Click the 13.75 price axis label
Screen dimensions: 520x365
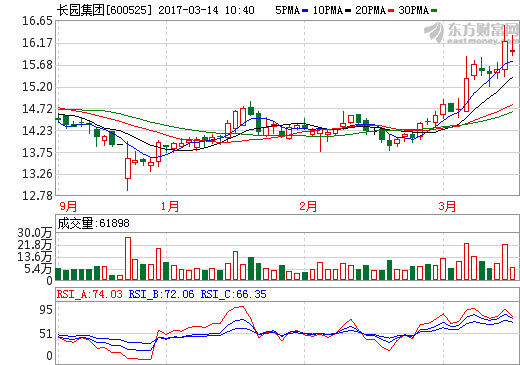click(37, 153)
